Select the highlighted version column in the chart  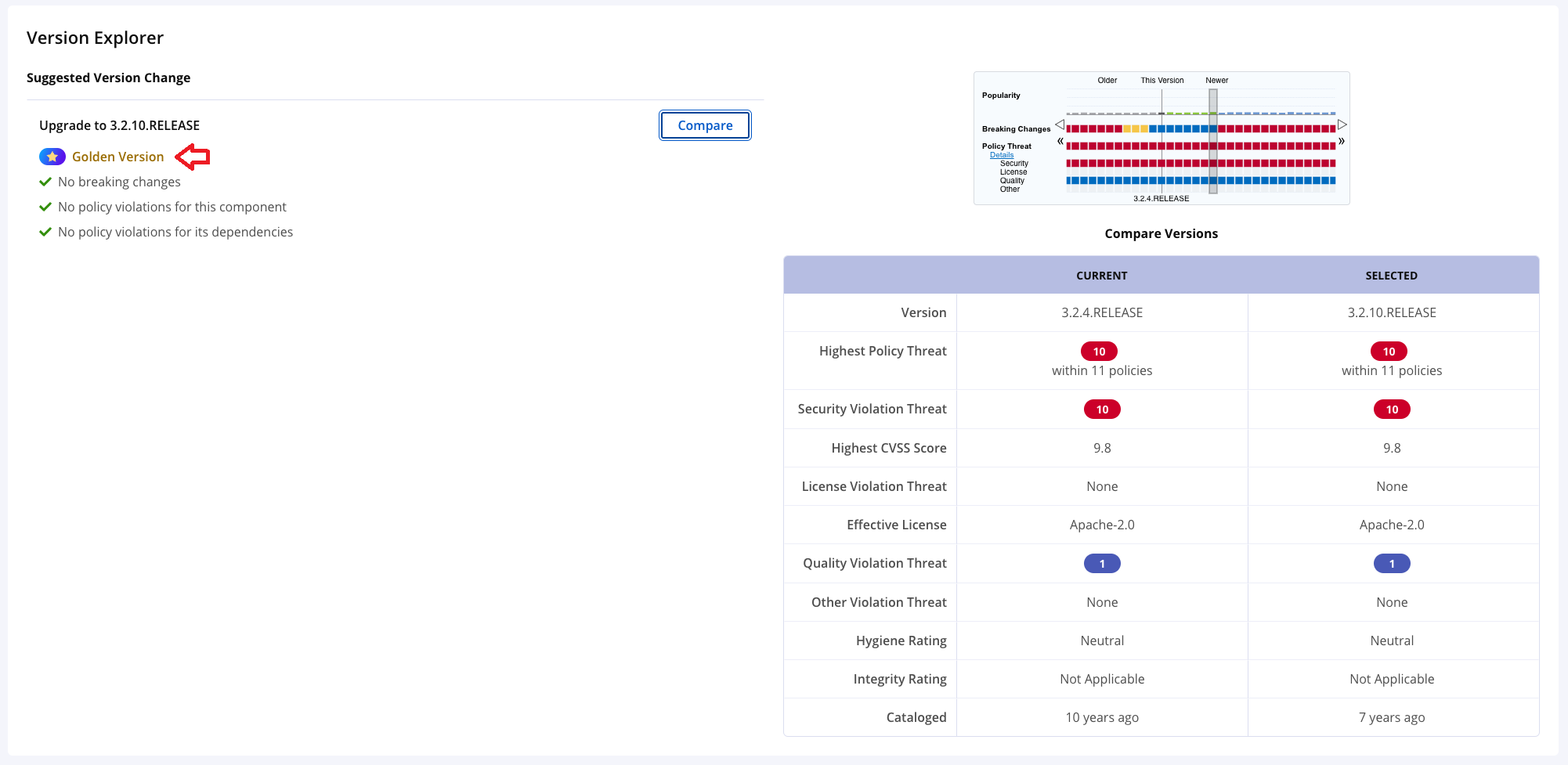[x=1213, y=141]
